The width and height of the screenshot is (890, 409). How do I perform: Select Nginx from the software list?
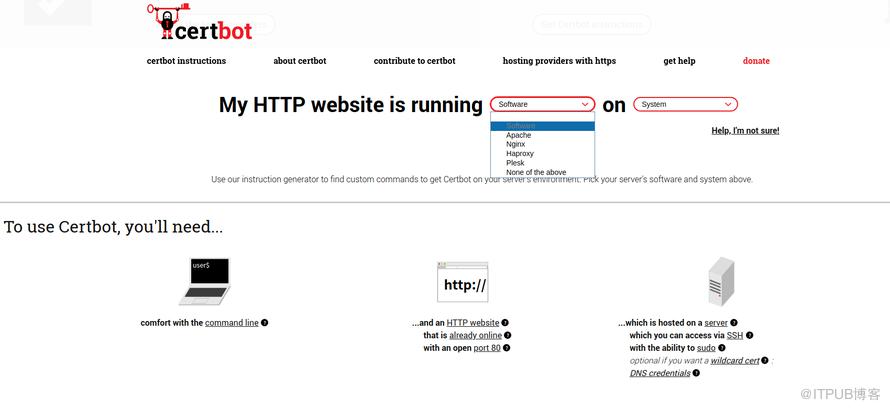543,144
